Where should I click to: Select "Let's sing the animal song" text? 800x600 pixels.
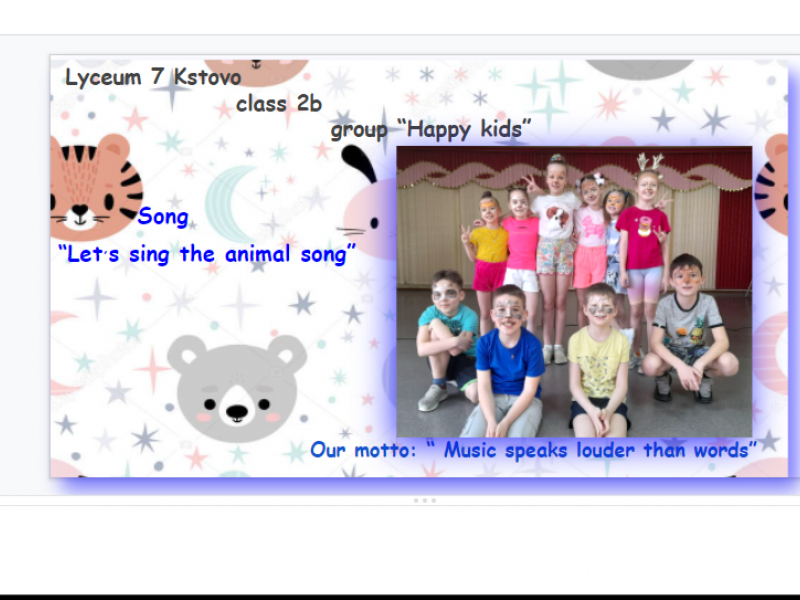[208, 254]
